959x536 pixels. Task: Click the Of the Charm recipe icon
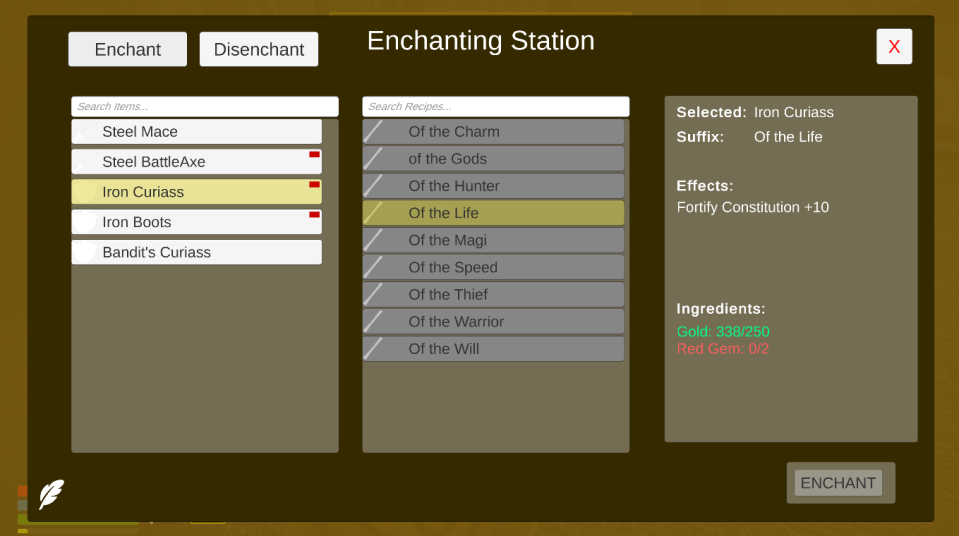pos(374,132)
